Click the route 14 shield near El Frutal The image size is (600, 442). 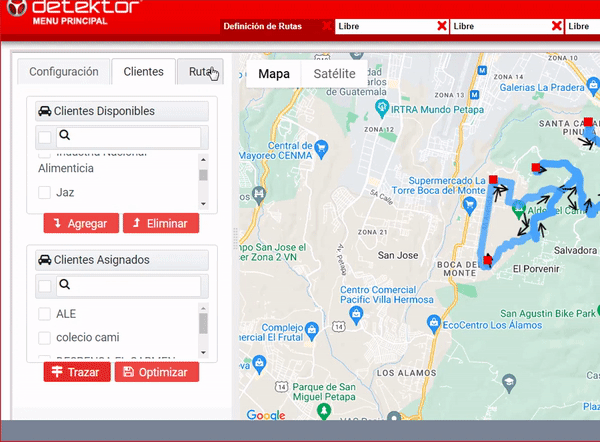click(x=339, y=326)
